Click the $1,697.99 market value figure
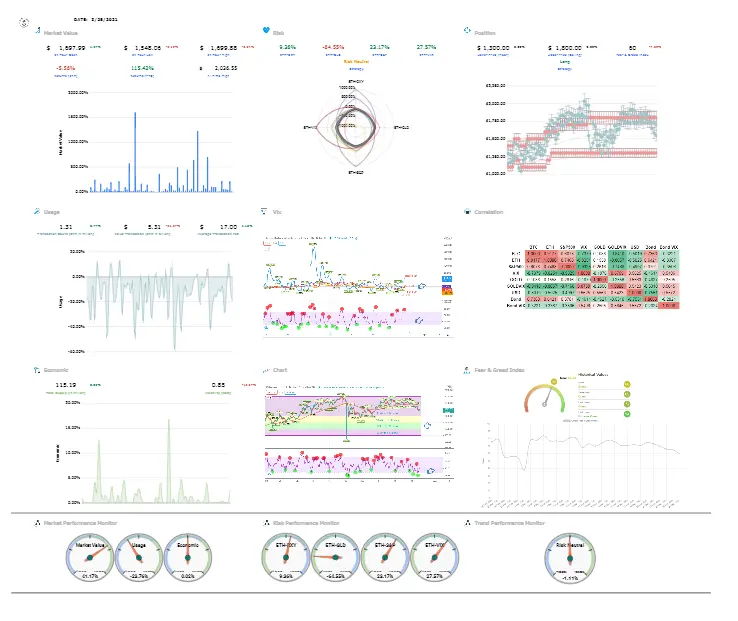This screenshot has height=621, width=738. pos(66,48)
